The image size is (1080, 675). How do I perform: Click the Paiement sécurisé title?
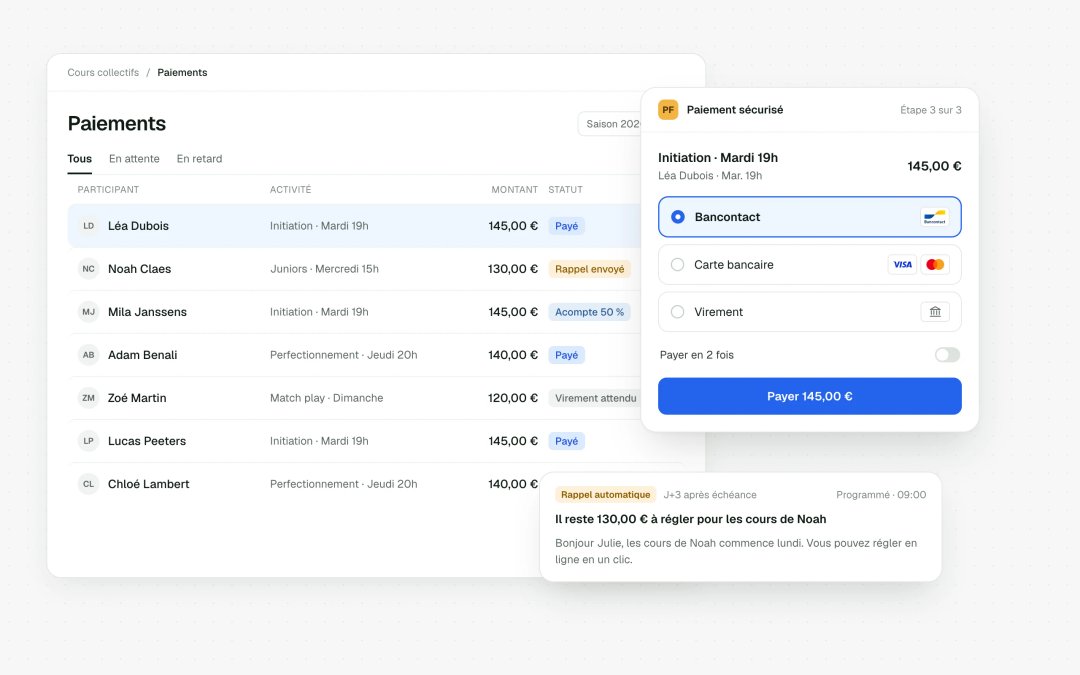[735, 110]
